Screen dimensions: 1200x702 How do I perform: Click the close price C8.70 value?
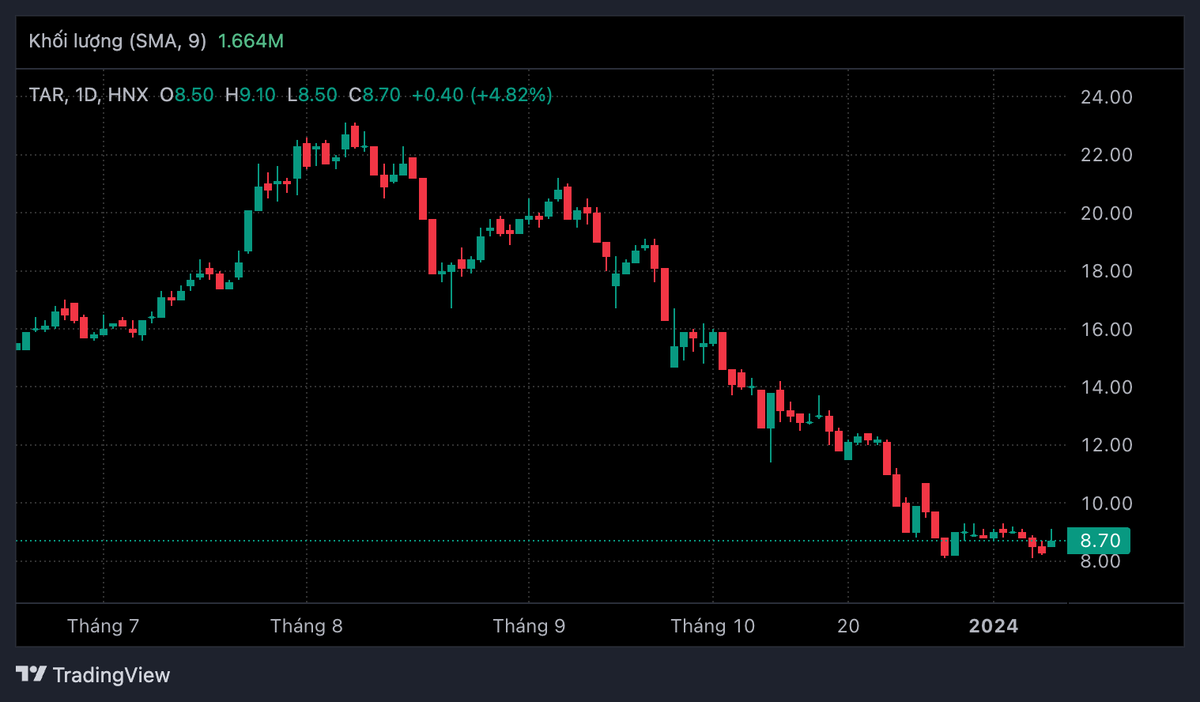pyautogui.click(x=374, y=95)
